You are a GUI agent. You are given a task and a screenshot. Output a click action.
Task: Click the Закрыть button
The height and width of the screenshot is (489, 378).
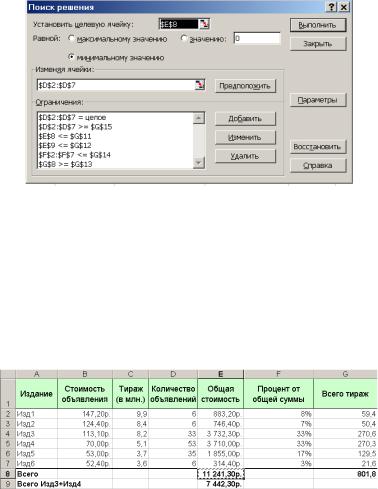[x=318, y=44]
